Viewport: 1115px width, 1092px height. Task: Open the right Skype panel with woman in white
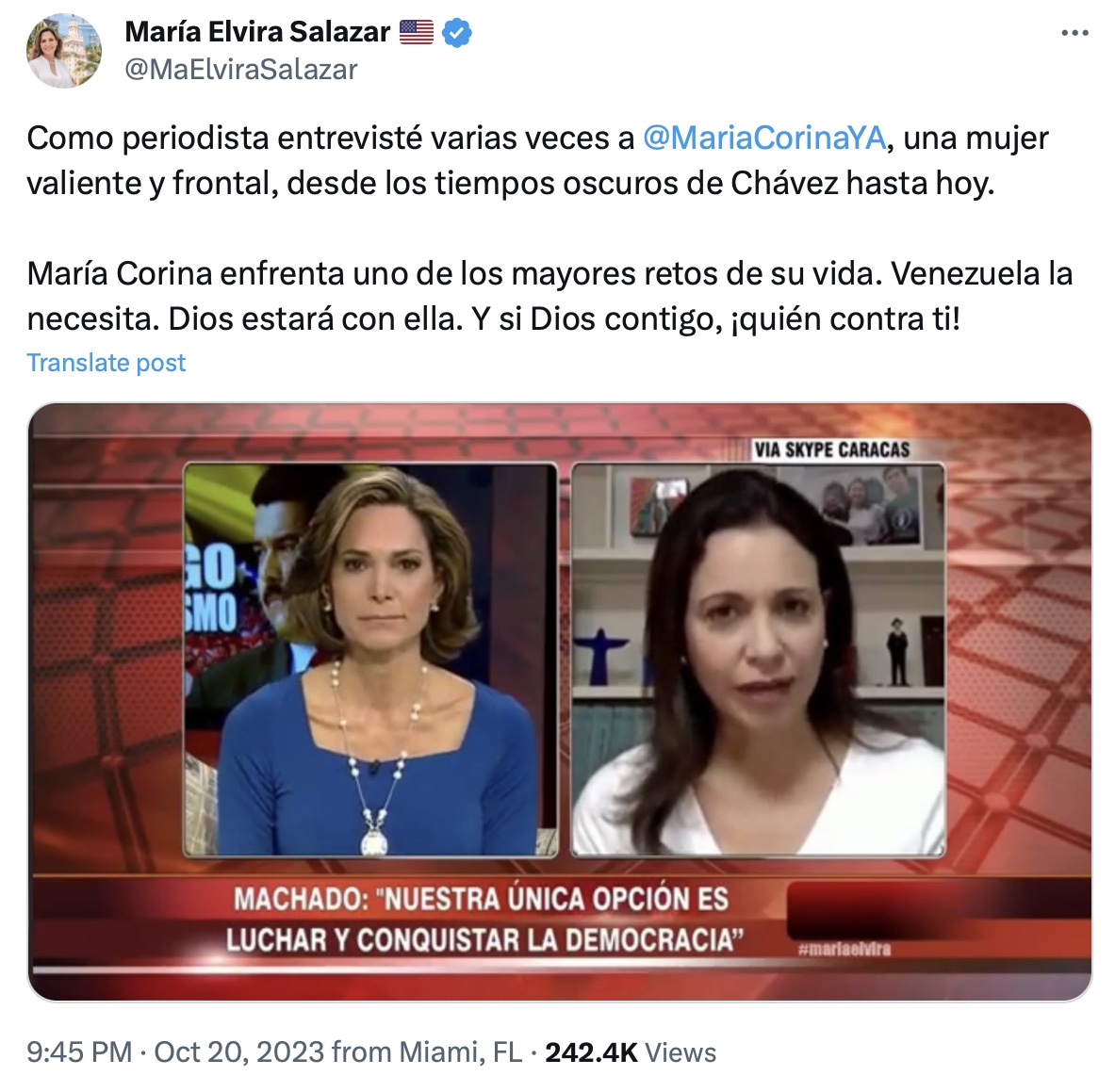tap(758, 660)
